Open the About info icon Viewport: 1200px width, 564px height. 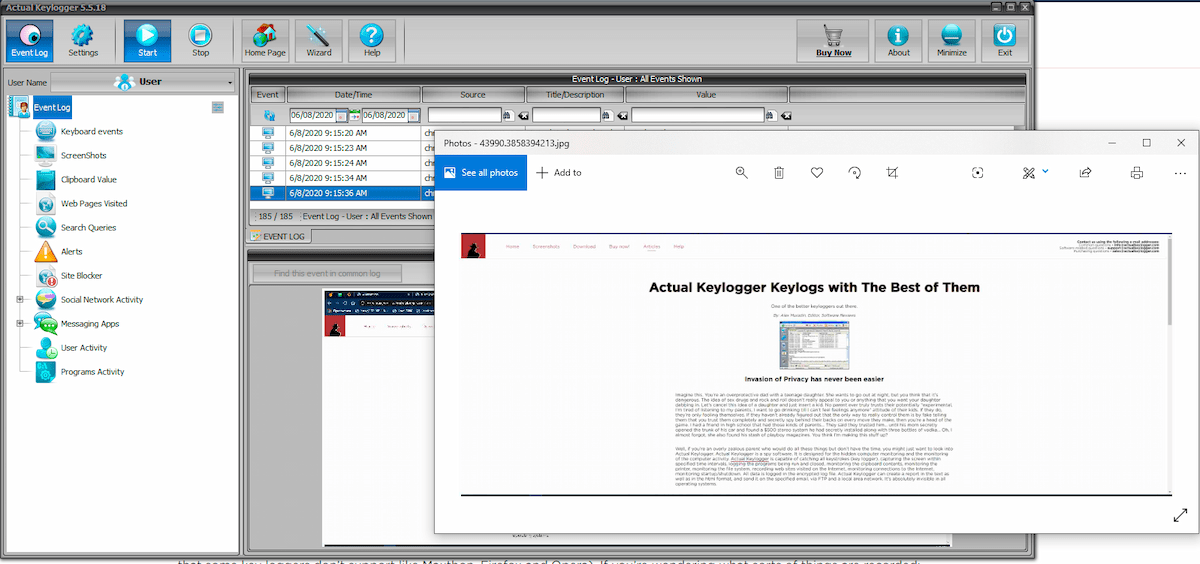click(899, 41)
